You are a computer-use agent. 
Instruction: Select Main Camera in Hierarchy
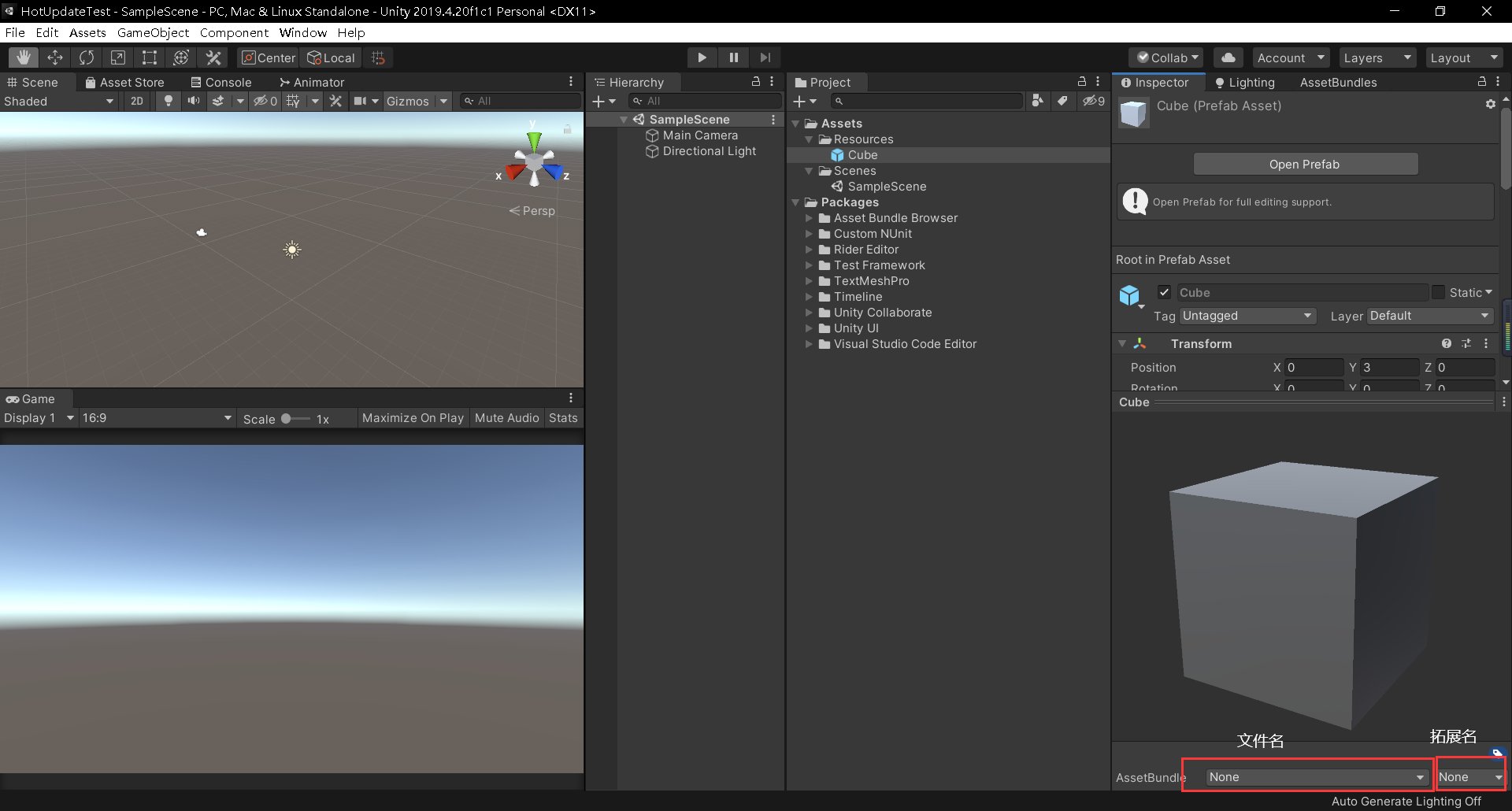pos(700,135)
